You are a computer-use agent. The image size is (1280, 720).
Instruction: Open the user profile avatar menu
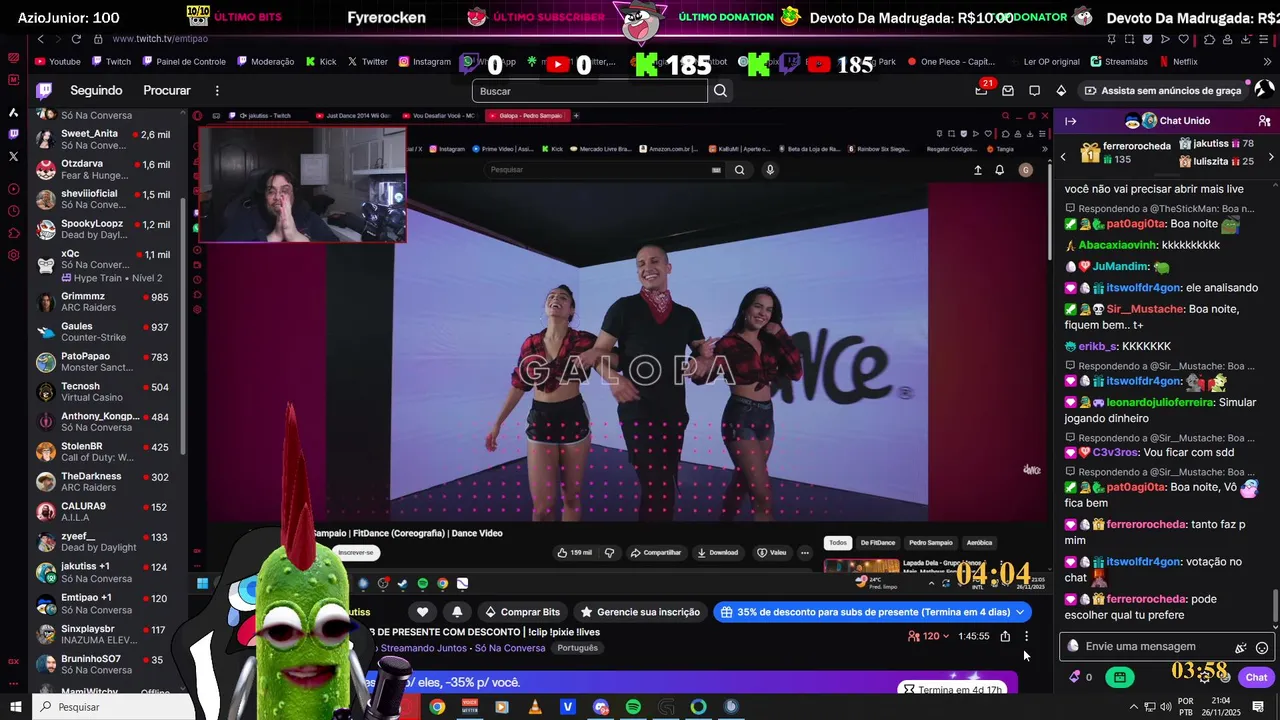pos(1264,90)
